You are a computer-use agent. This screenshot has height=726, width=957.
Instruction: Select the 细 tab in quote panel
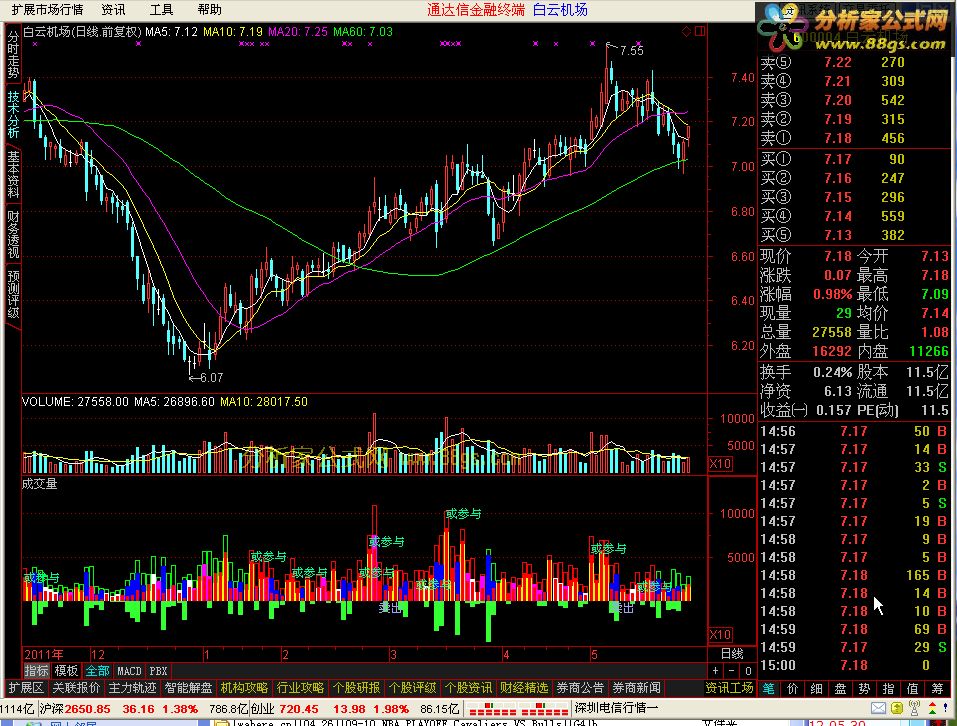pos(816,688)
